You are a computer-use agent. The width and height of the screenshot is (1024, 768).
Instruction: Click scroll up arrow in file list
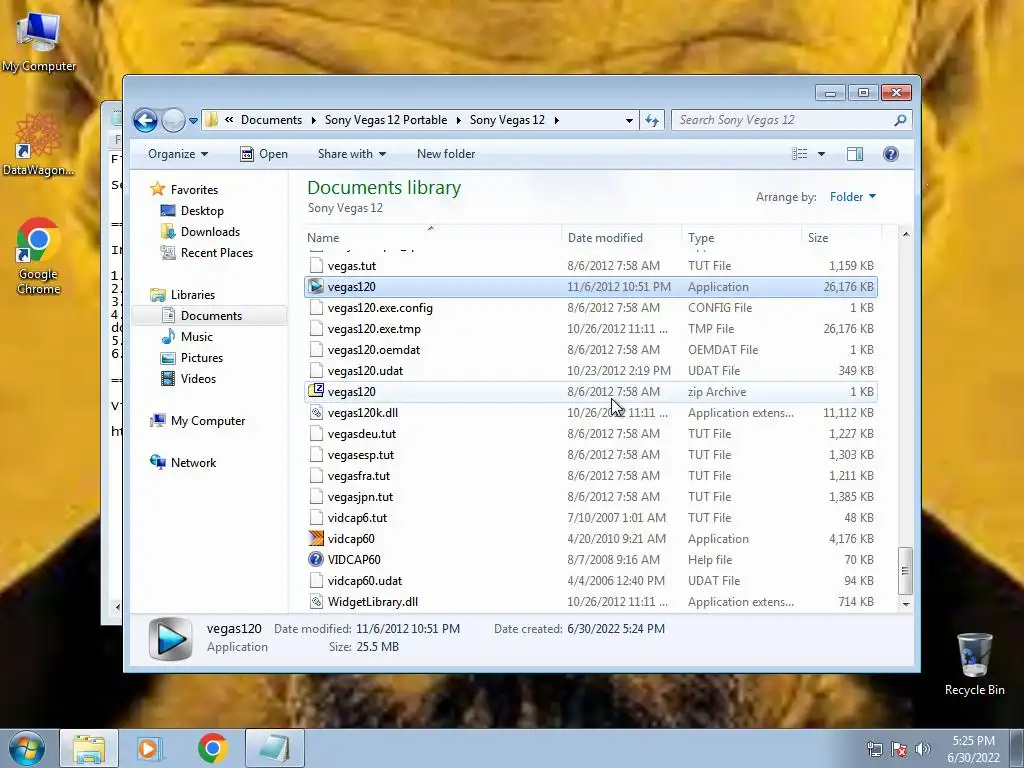pyautogui.click(x=906, y=234)
